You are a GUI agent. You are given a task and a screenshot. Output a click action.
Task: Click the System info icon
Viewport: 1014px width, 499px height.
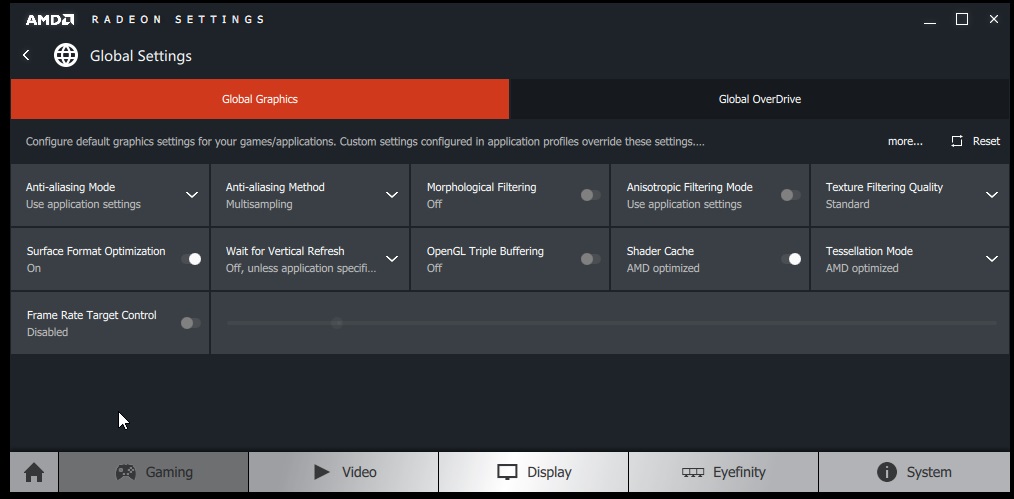point(887,472)
